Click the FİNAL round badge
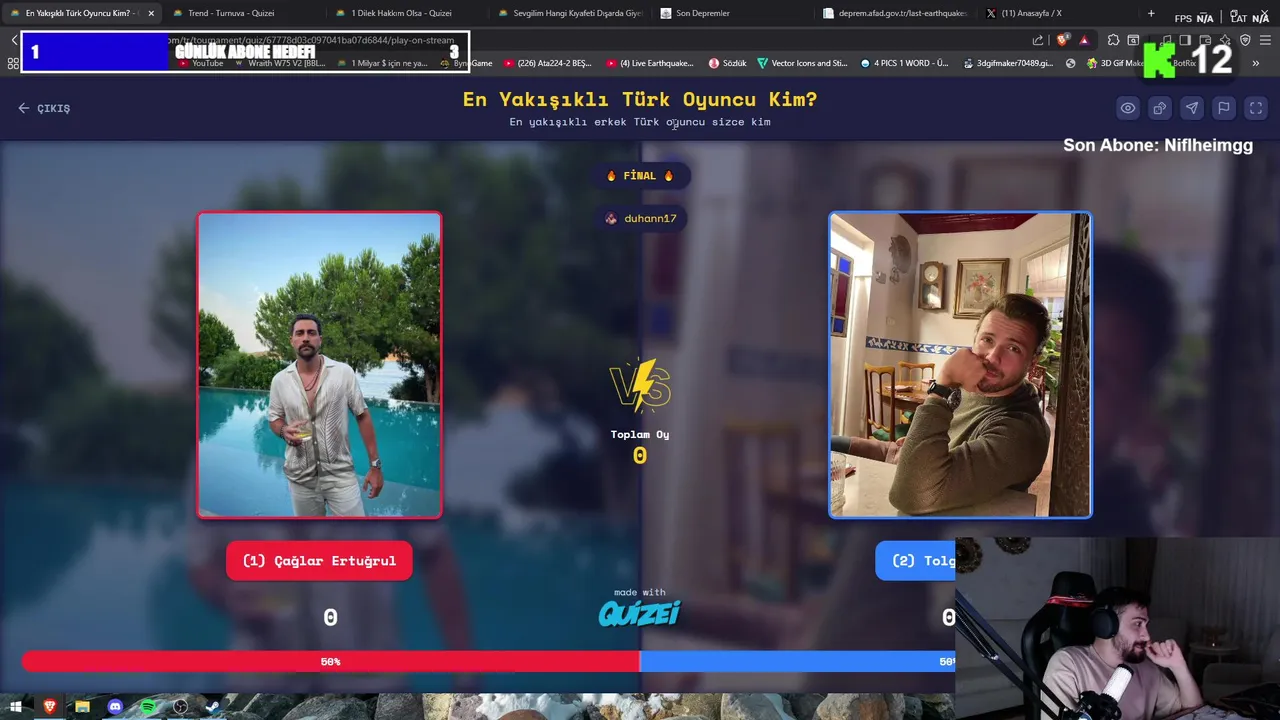 click(x=640, y=176)
